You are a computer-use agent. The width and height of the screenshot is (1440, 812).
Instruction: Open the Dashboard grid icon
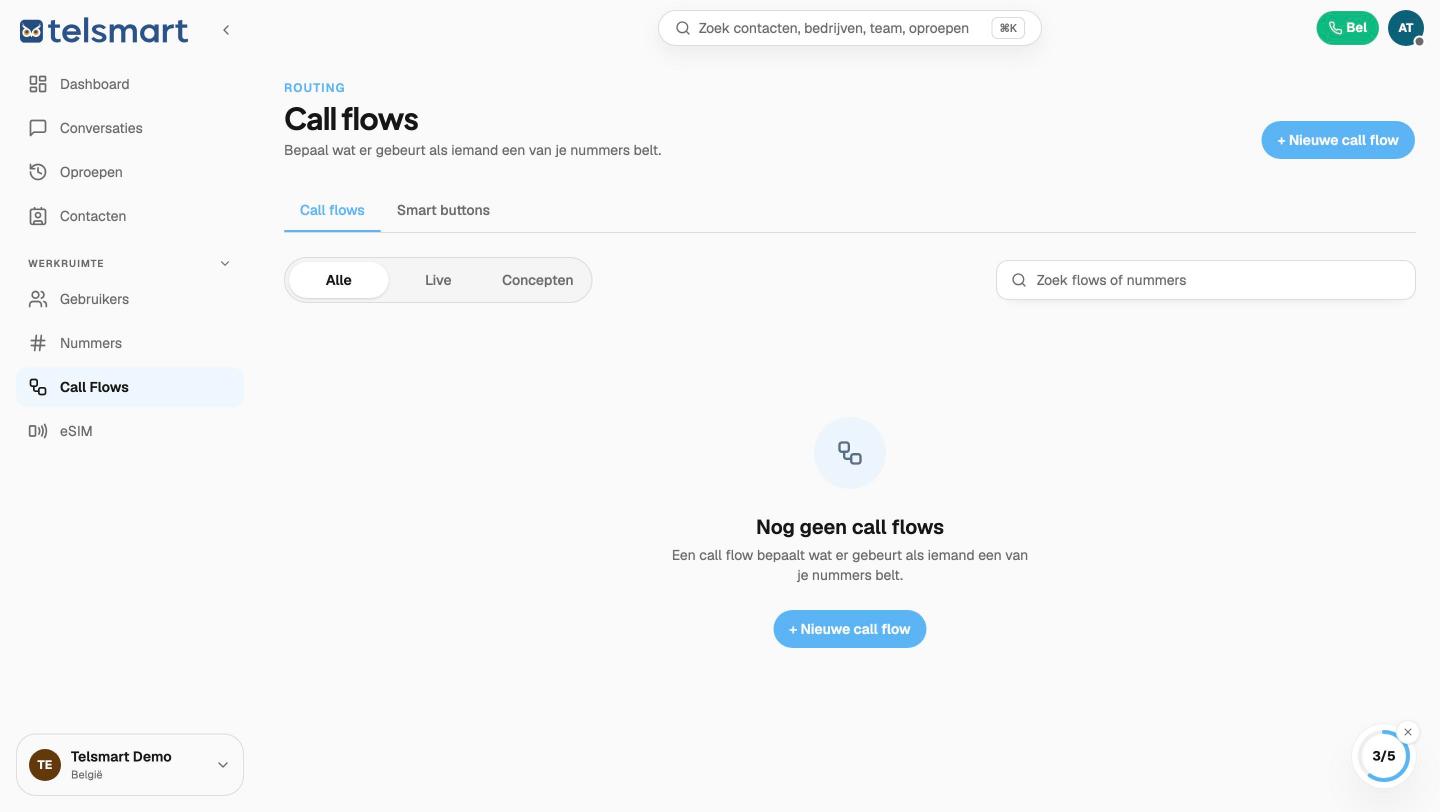(38, 84)
